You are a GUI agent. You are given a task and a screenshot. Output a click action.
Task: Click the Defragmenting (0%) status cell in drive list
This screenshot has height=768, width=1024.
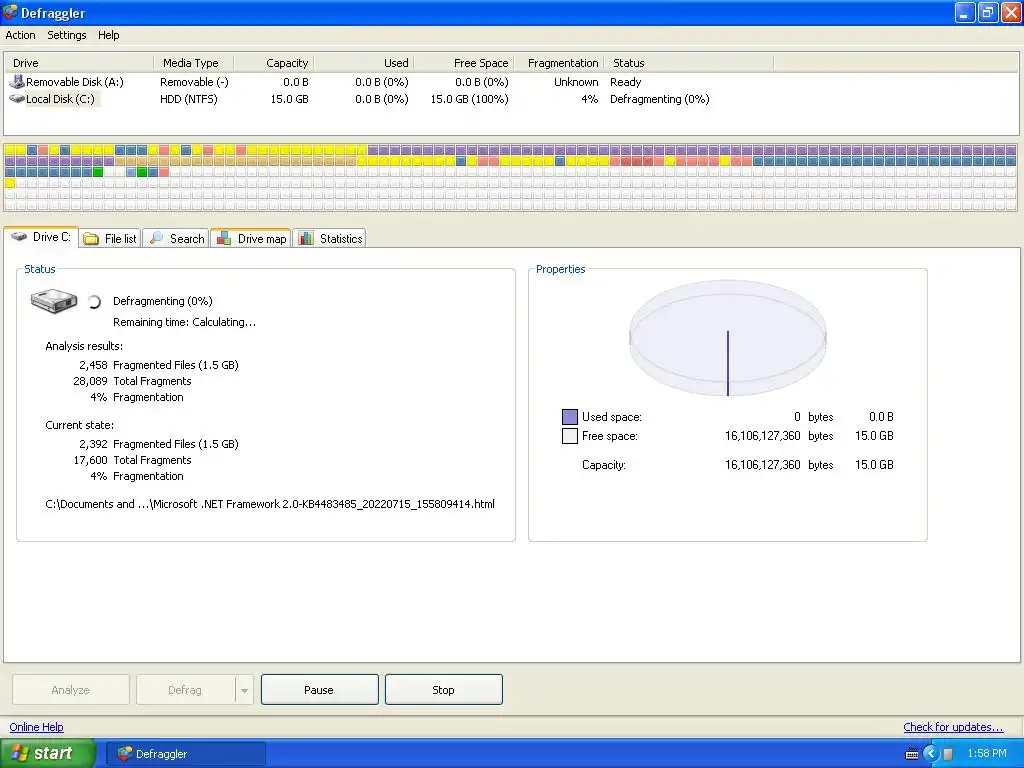point(660,99)
